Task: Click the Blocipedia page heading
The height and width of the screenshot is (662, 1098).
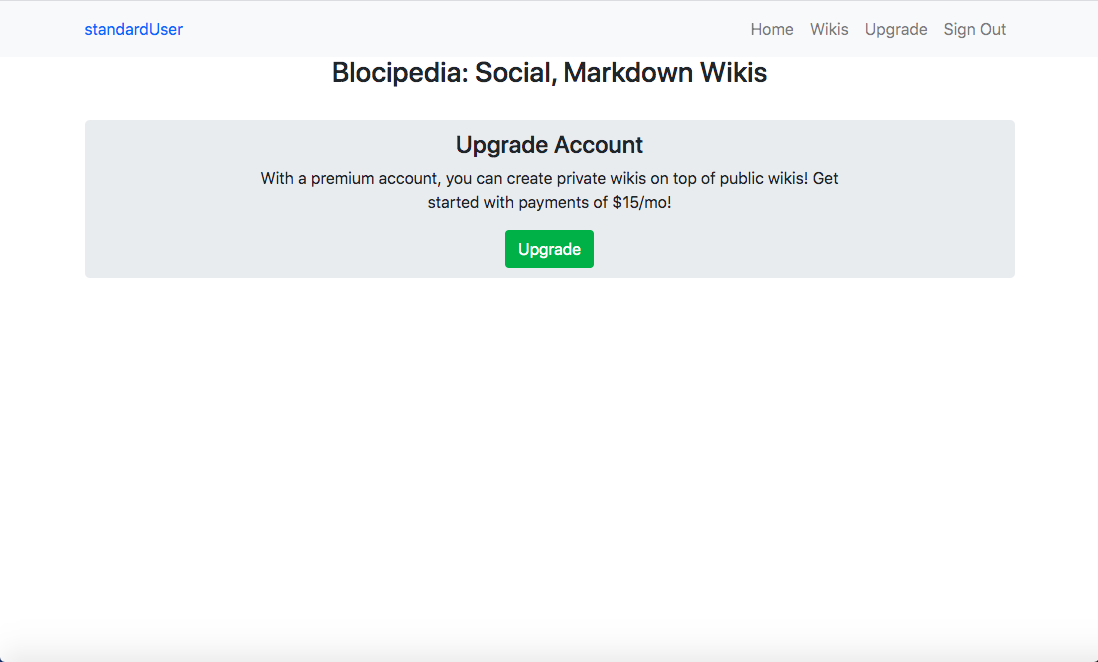Action: [x=549, y=72]
